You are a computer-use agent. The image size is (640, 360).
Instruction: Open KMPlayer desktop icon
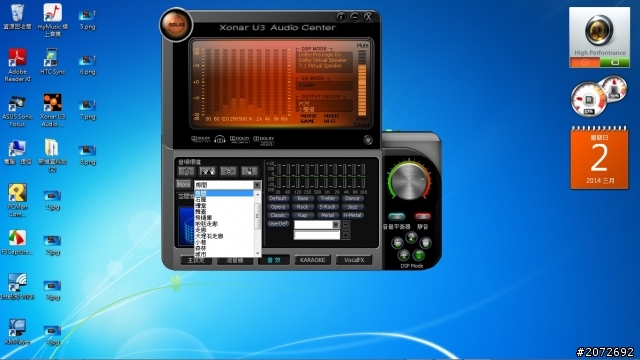17,331
